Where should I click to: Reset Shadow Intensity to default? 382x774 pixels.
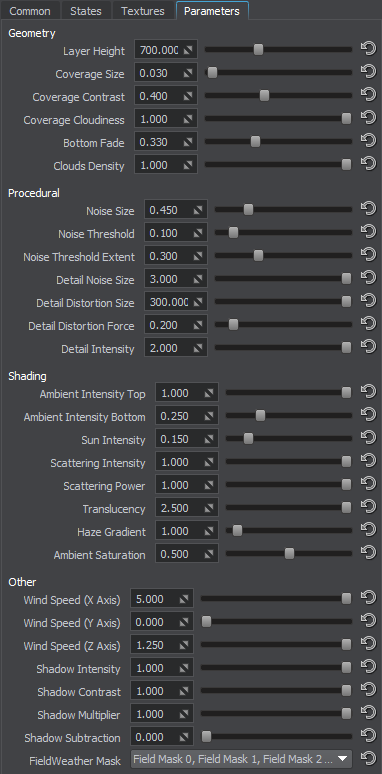(368, 667)
